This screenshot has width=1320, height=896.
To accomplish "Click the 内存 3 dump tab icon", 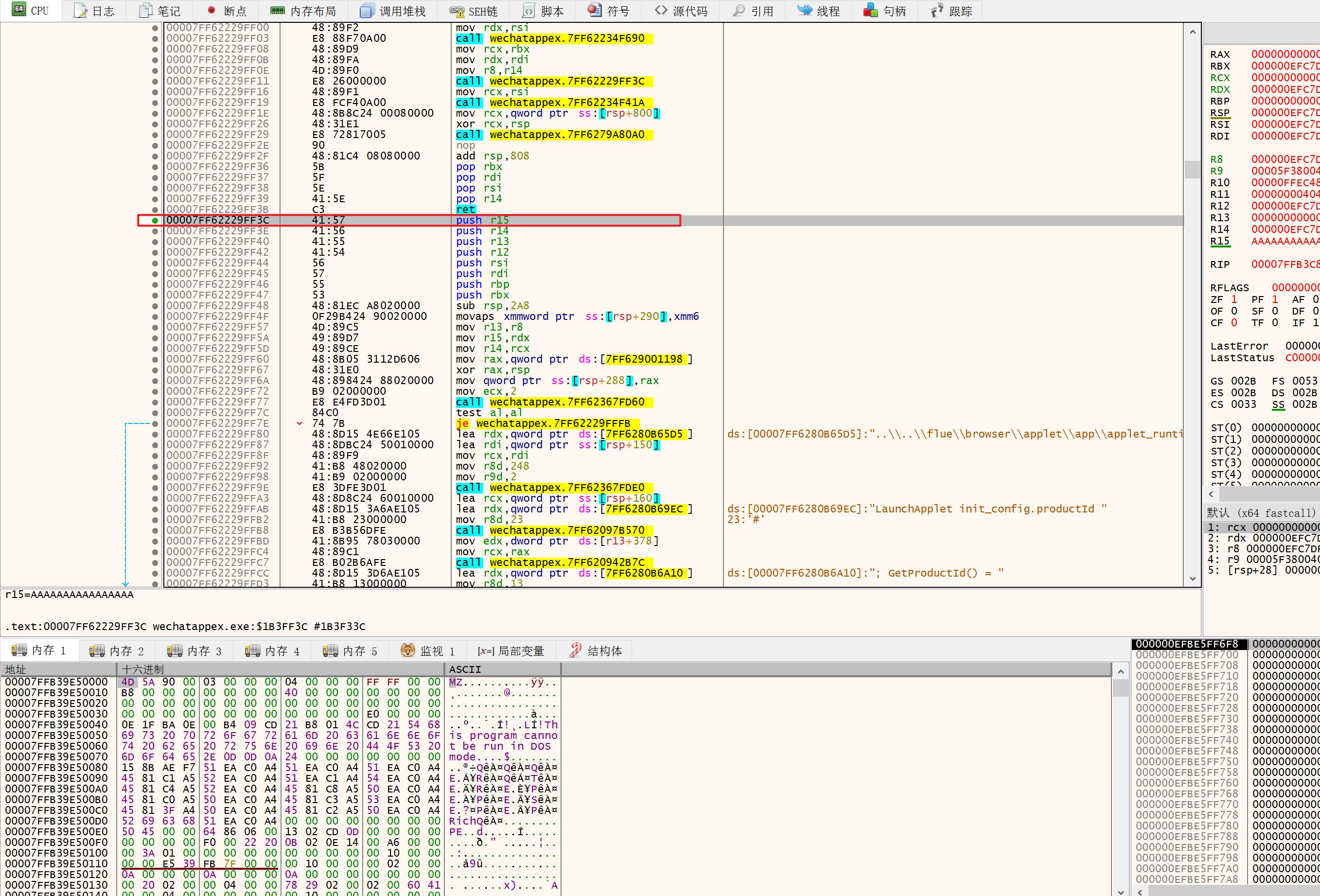I will [175, 650].
